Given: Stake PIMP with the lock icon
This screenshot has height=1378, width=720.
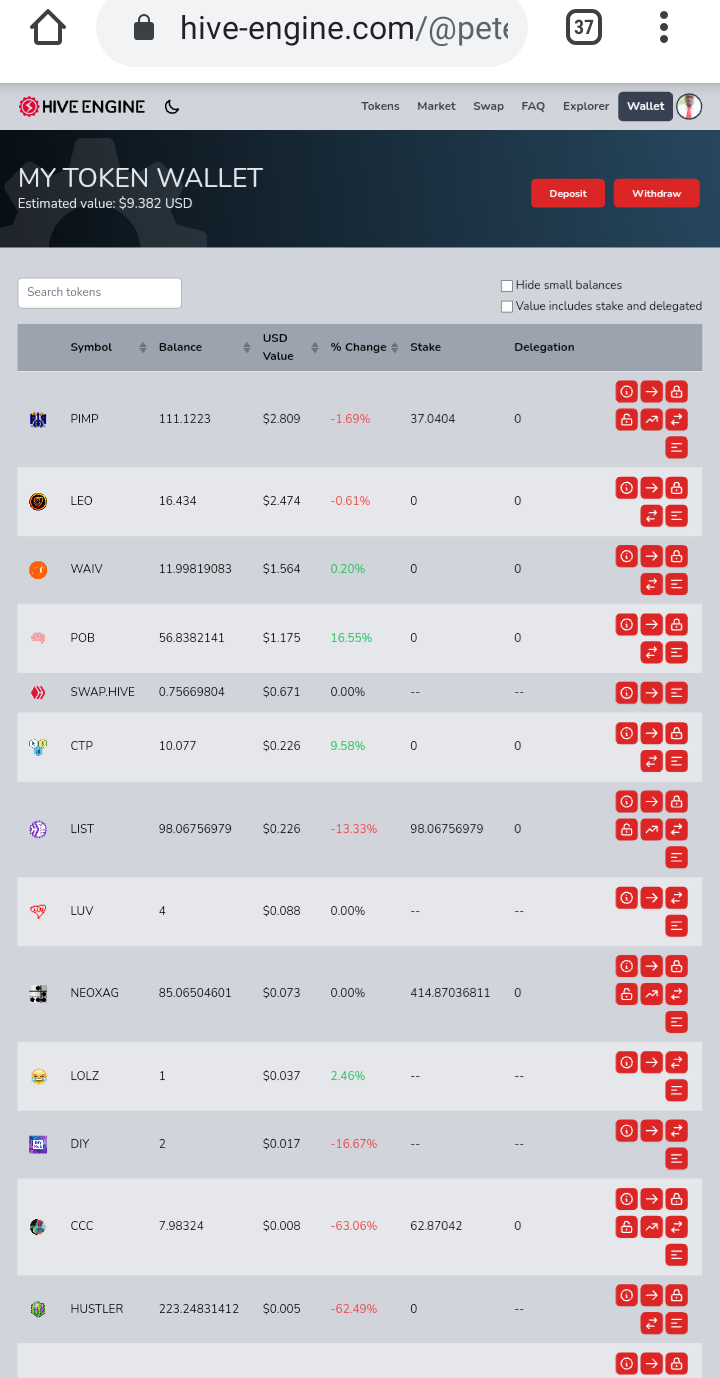Looking at the screenshot, I should pos(677,391).
